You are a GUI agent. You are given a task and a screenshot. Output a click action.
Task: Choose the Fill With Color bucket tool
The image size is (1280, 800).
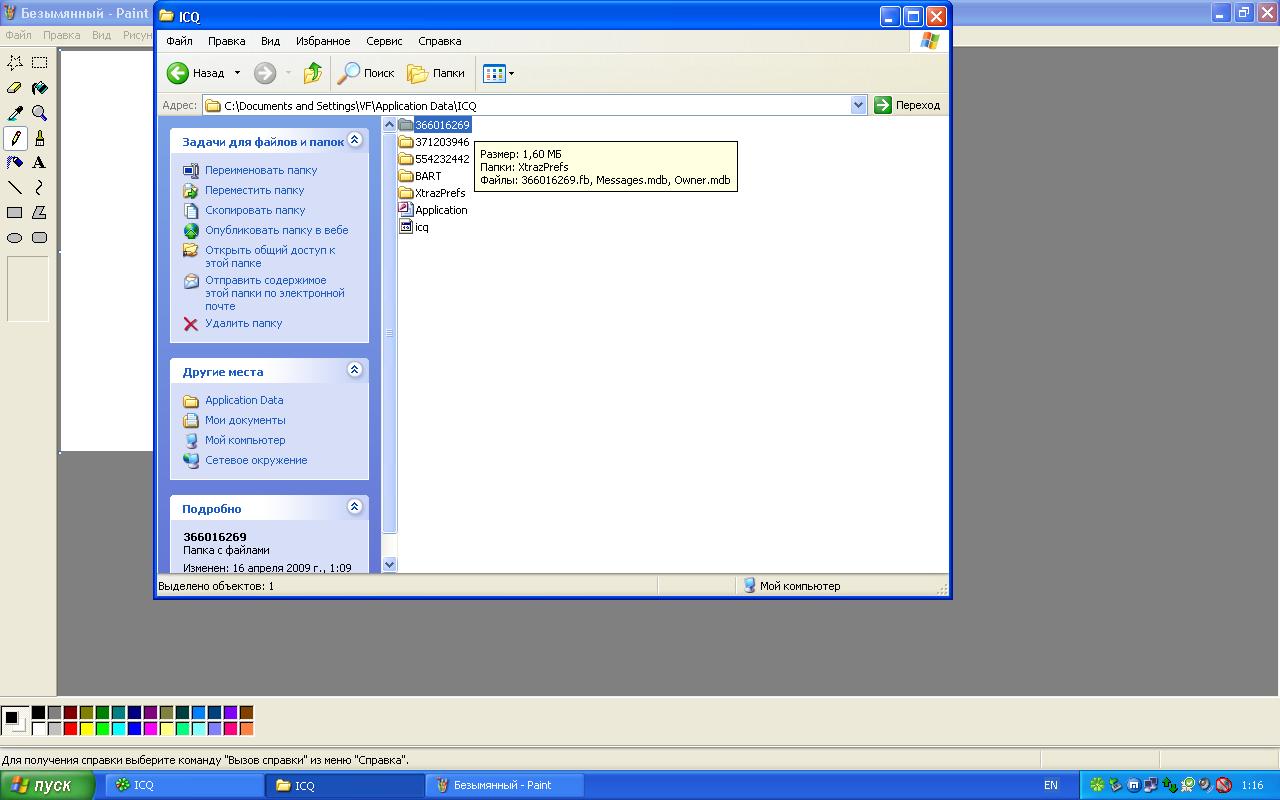point(40,88)
